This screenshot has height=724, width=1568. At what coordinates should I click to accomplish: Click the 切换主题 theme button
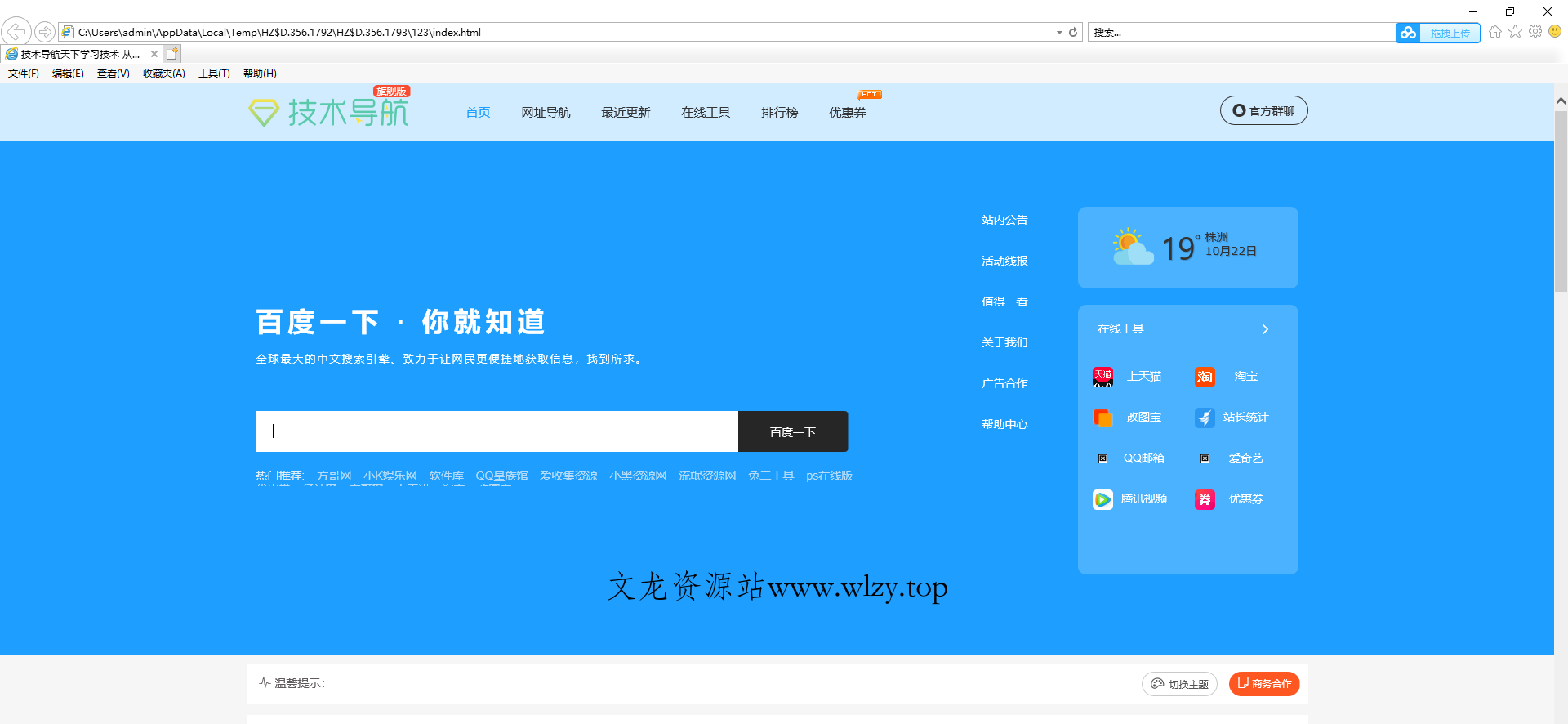(x=1179, y=684)
